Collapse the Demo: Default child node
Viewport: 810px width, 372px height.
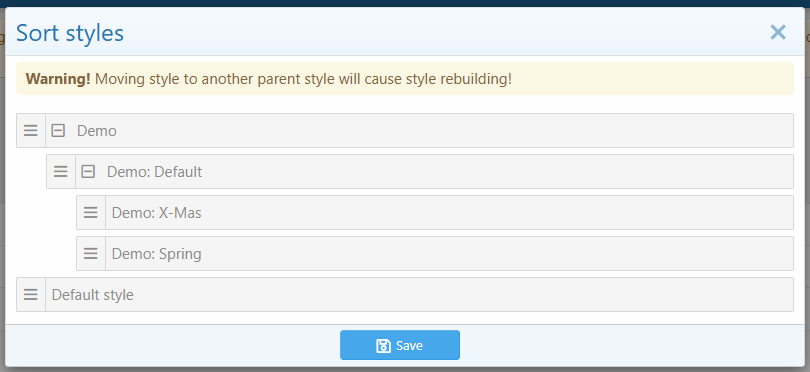coord(88,172)
